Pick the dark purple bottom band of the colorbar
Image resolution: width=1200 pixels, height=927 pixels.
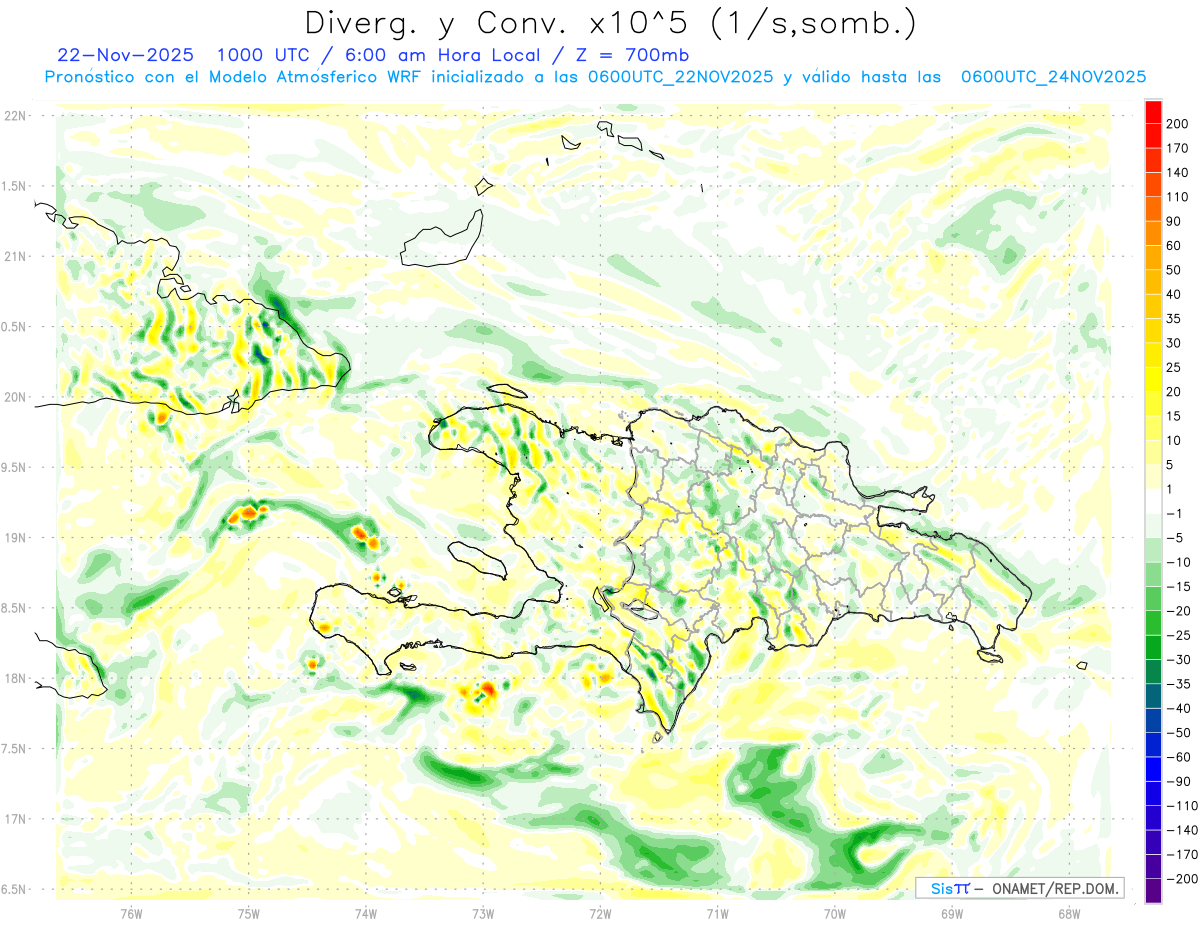(1153, 891)
